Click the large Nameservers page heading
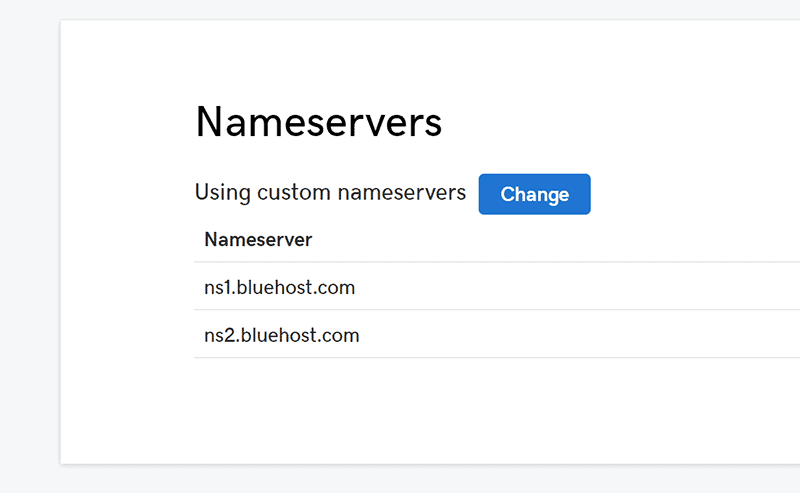 click(x=319, y=122)
